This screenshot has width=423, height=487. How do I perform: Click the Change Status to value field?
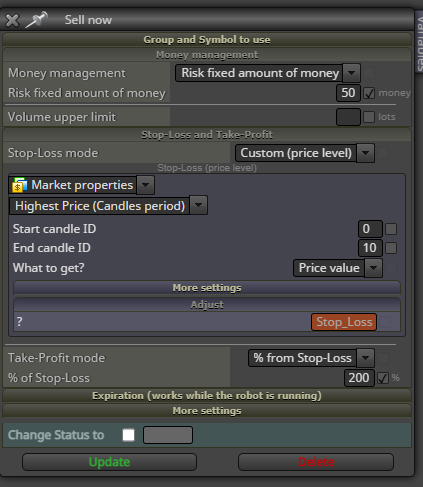168,435
